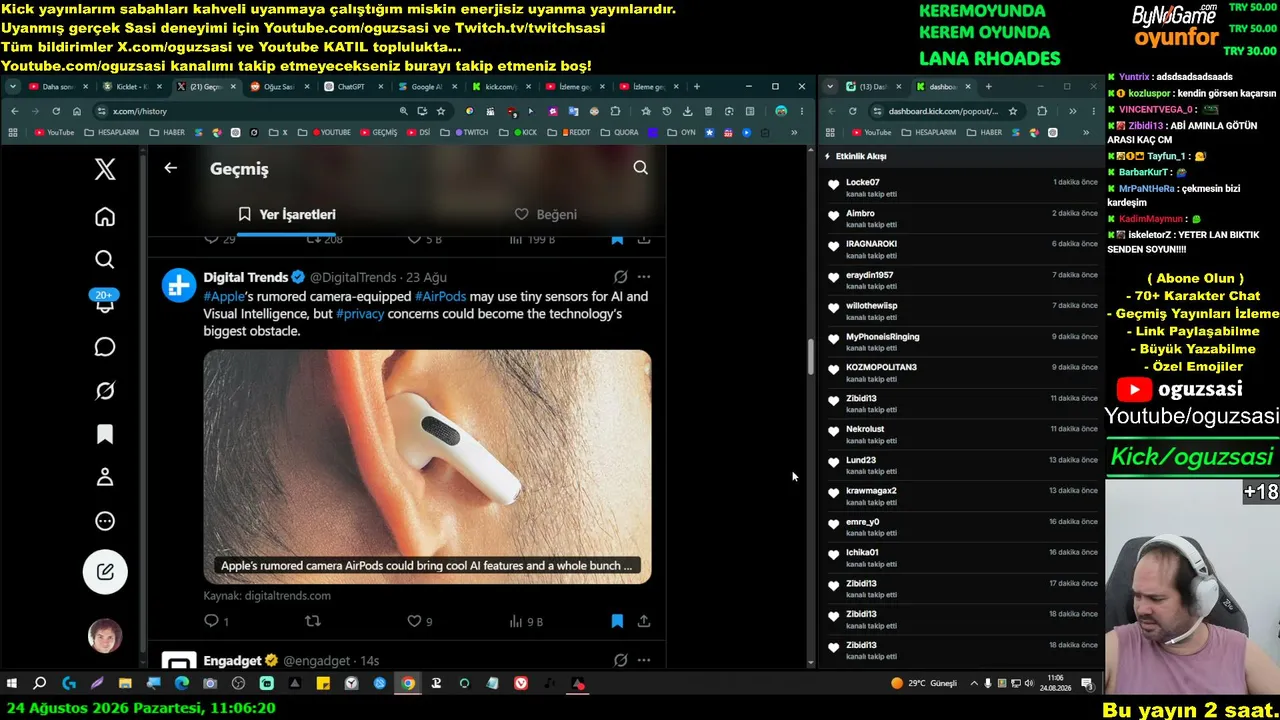This screenshot has width=1280, height=720.
Task: Open HABER bookmark folder in Kick window
Action: (x=984, y=132)
